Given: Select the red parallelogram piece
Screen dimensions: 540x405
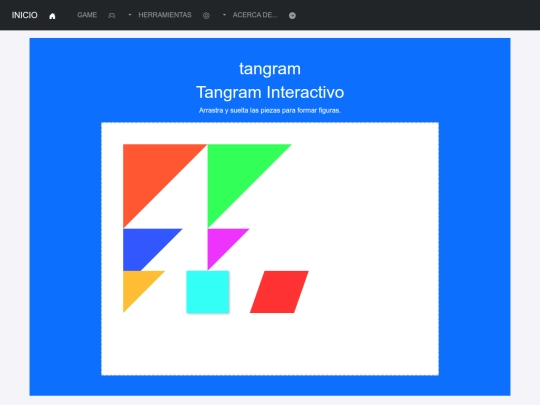Looking at the screenshot, I should tap(279, 292).
